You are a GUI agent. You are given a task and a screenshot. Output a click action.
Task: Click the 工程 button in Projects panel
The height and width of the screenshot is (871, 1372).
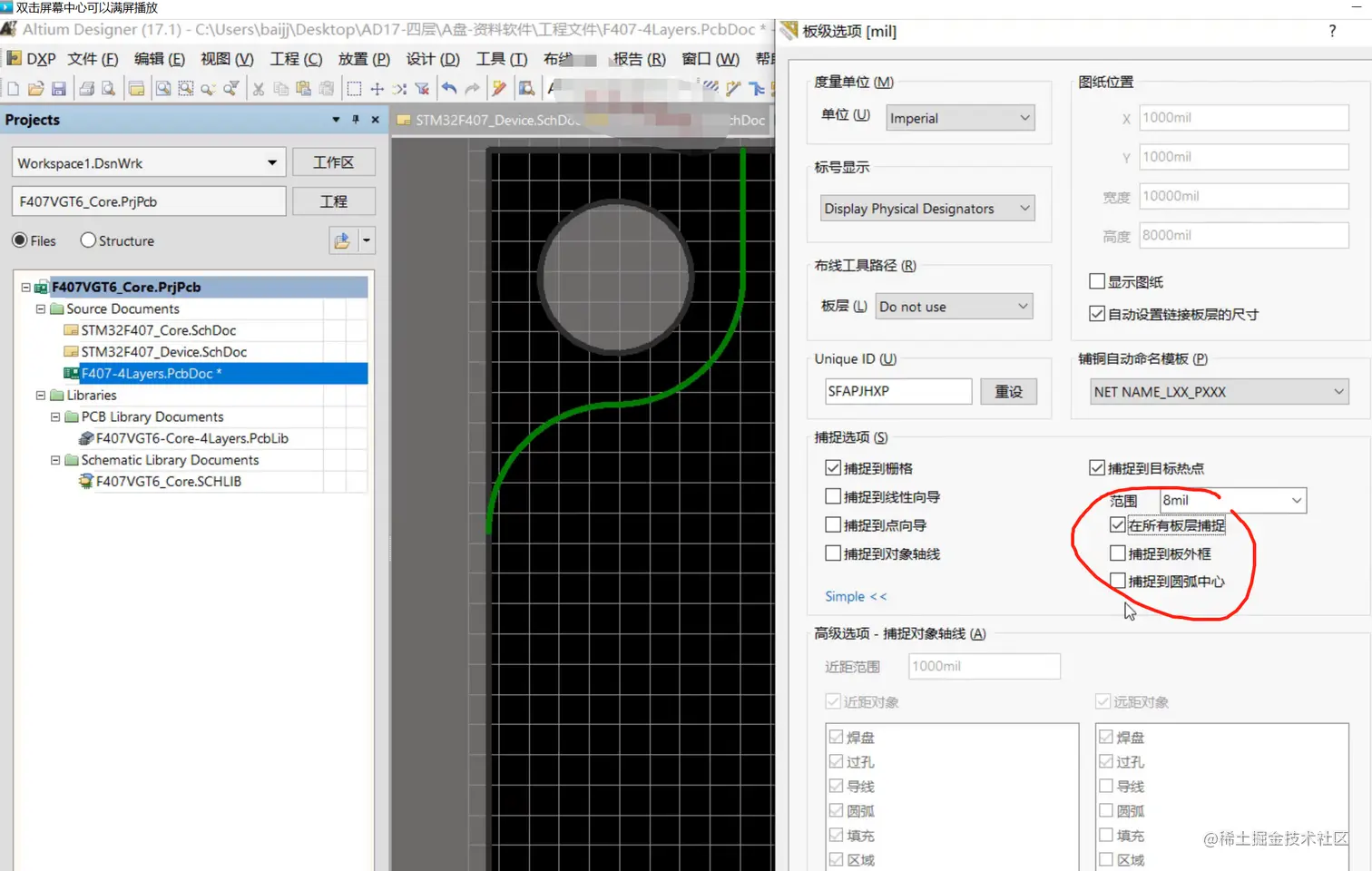coord(334,201)
